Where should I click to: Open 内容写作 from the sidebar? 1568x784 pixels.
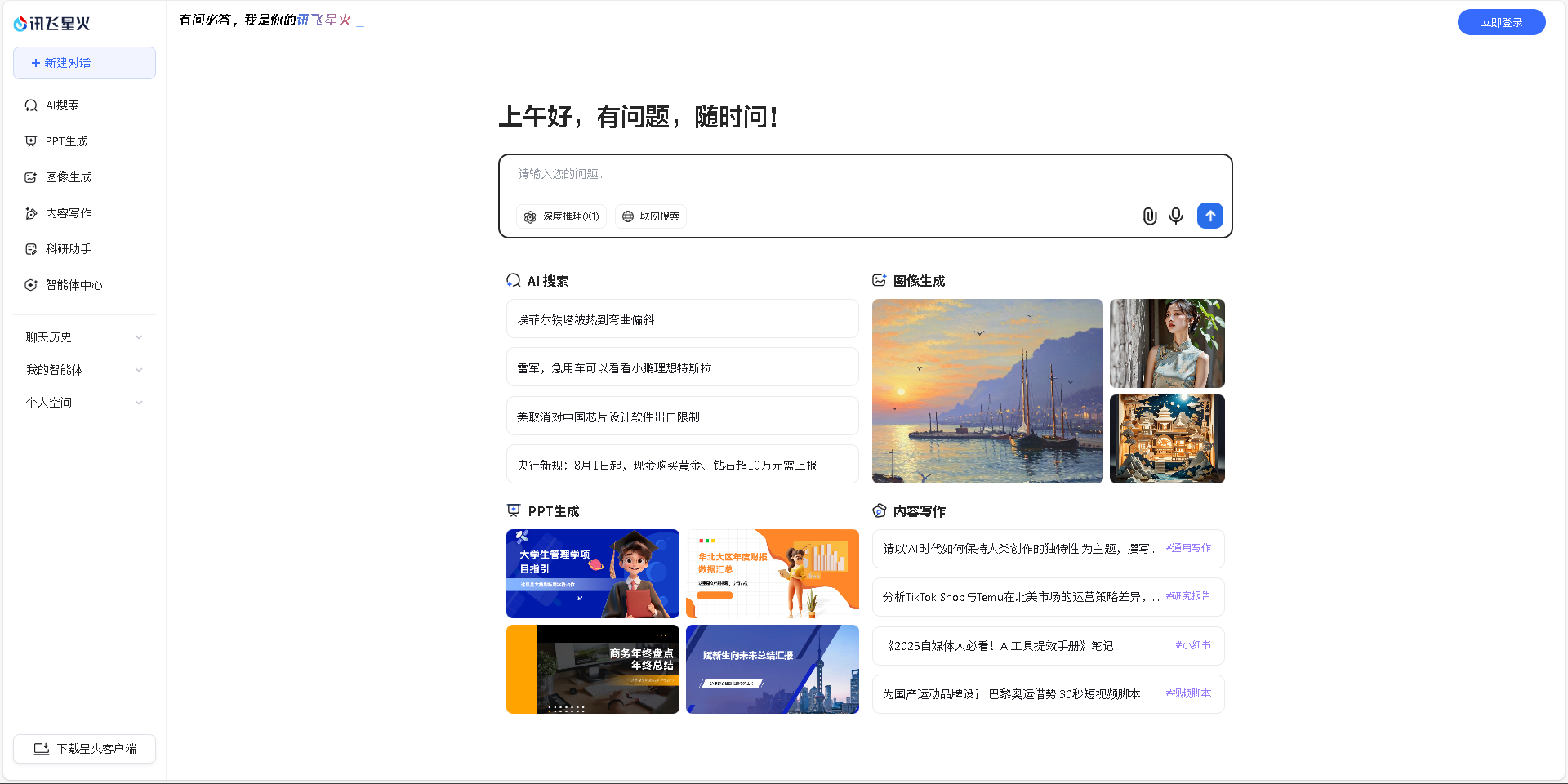68,213
